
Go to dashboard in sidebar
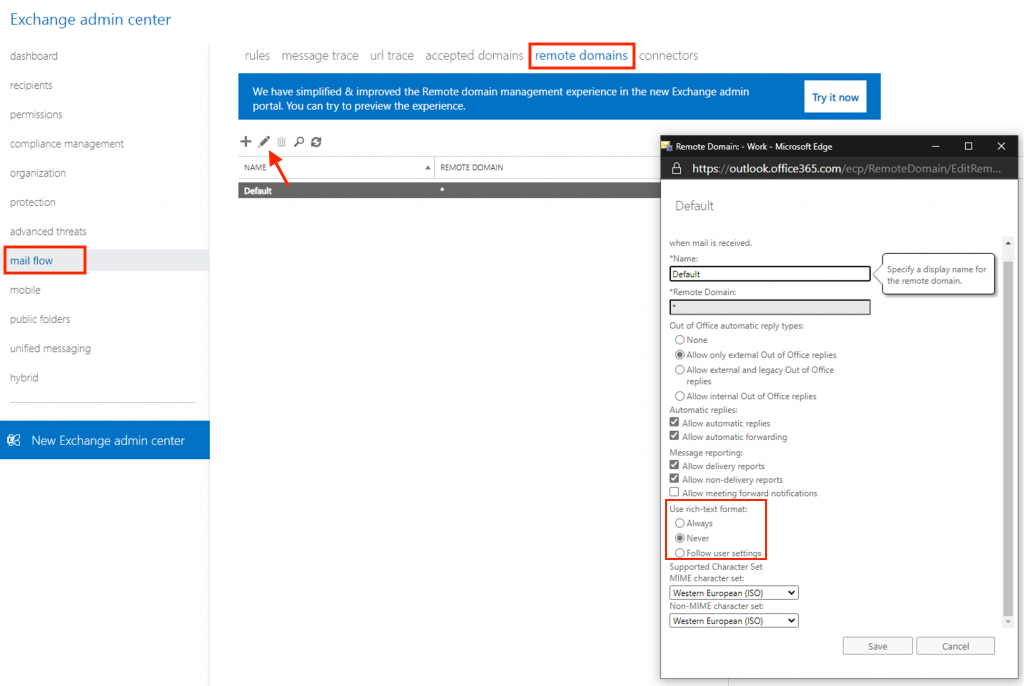pos(34,56)
